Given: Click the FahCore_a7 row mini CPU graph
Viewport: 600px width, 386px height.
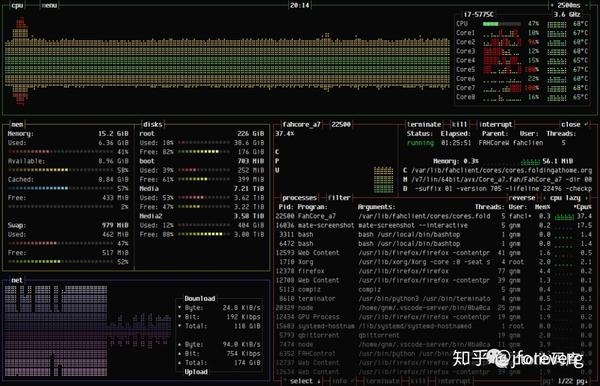Looking at the screenshot, I should (x=564, y=217).
